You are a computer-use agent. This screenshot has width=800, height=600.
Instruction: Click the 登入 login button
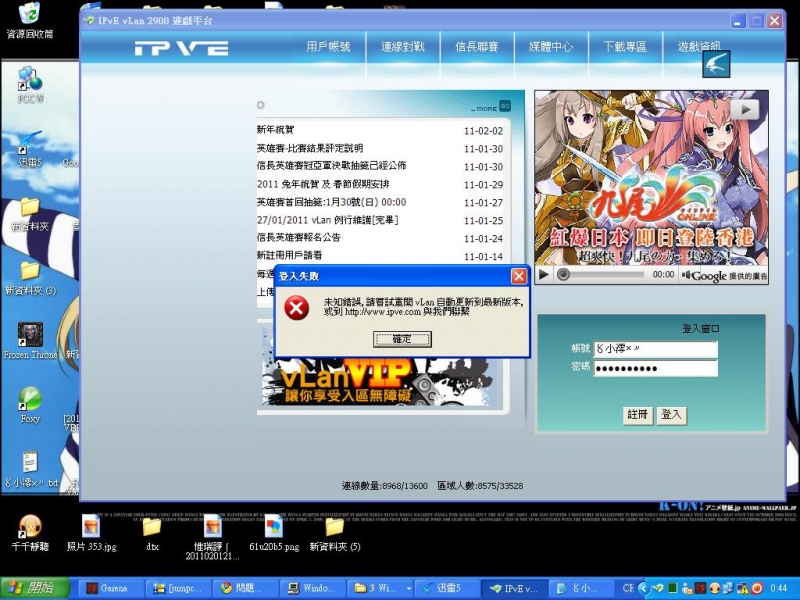point(671,415)
